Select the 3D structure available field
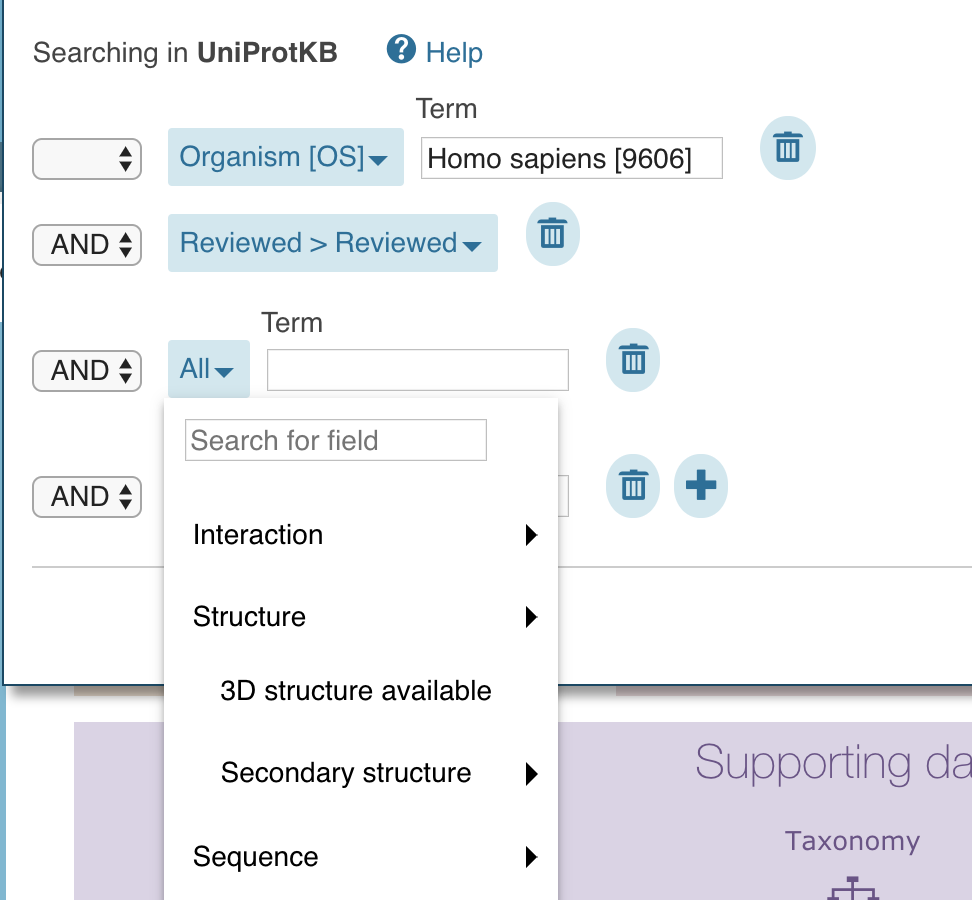Screen dimensions: 972x900 click(x=355, y=690)
